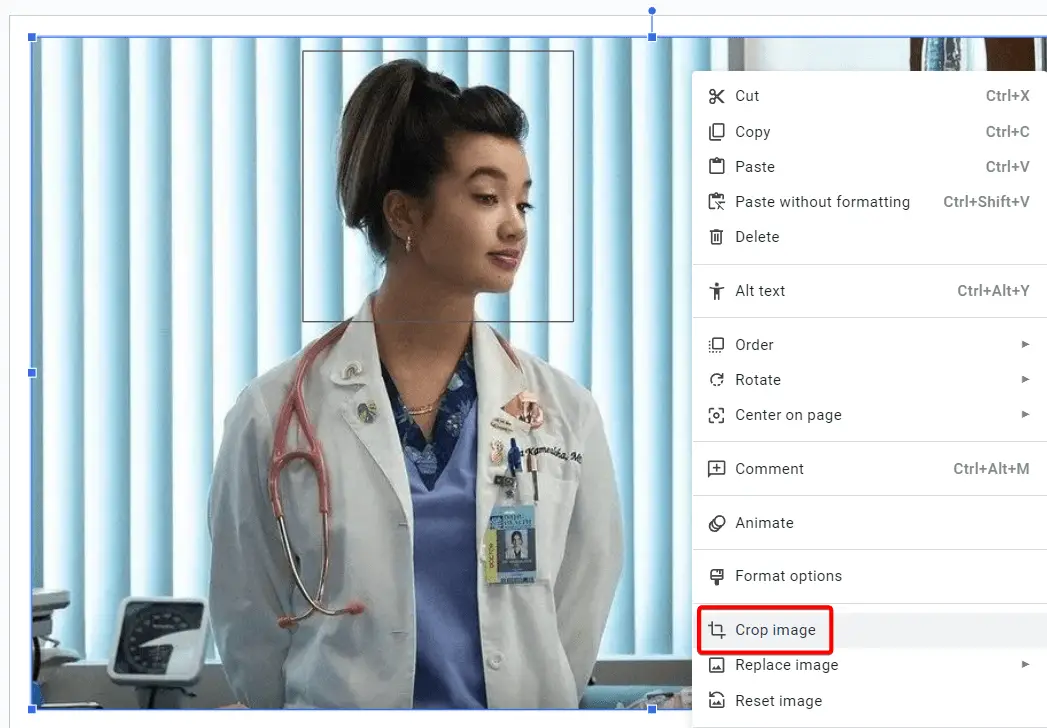Click the Animate motion icon
The height and width of the screenshot is (728, 1047).
pyautogui.click(x=716, y=523)
